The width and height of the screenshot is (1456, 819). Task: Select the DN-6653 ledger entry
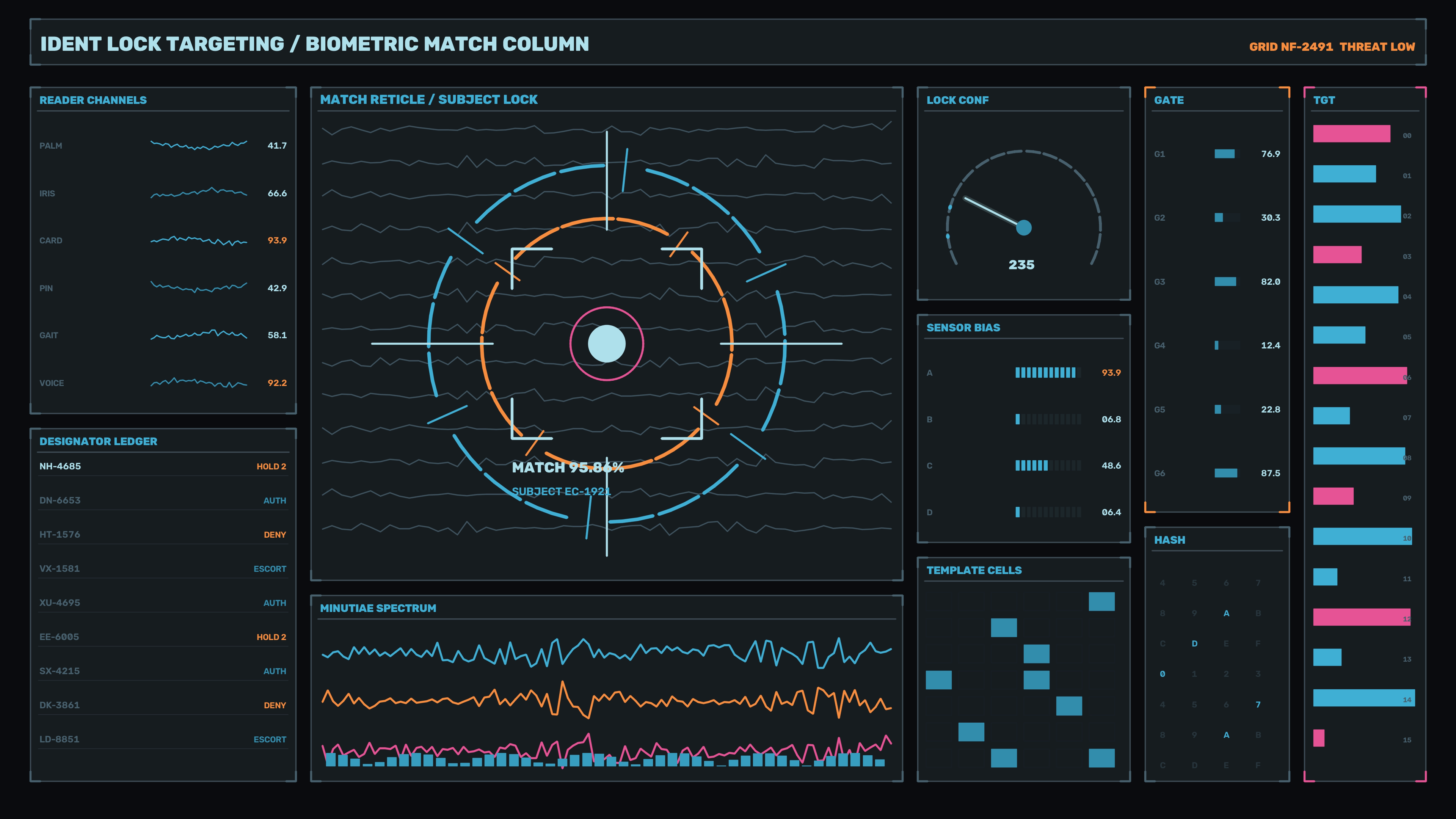pos(163,500)
